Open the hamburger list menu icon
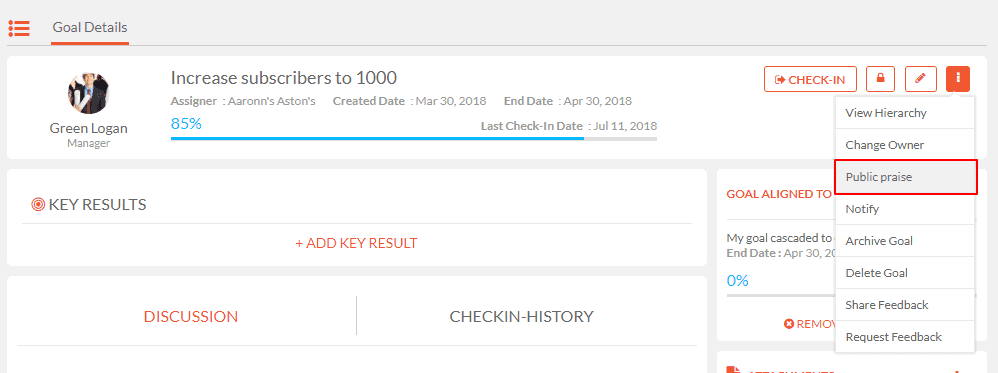 click(18, 28)
